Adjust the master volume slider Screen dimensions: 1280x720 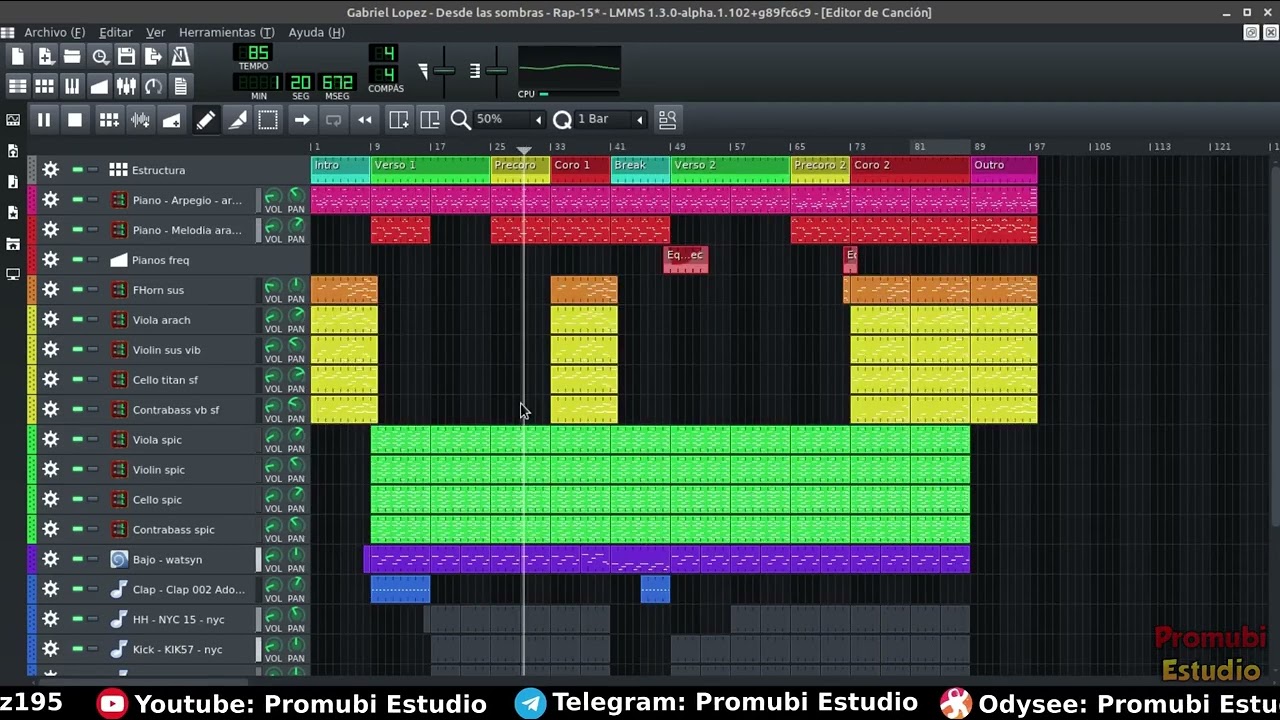click(444, 70)
